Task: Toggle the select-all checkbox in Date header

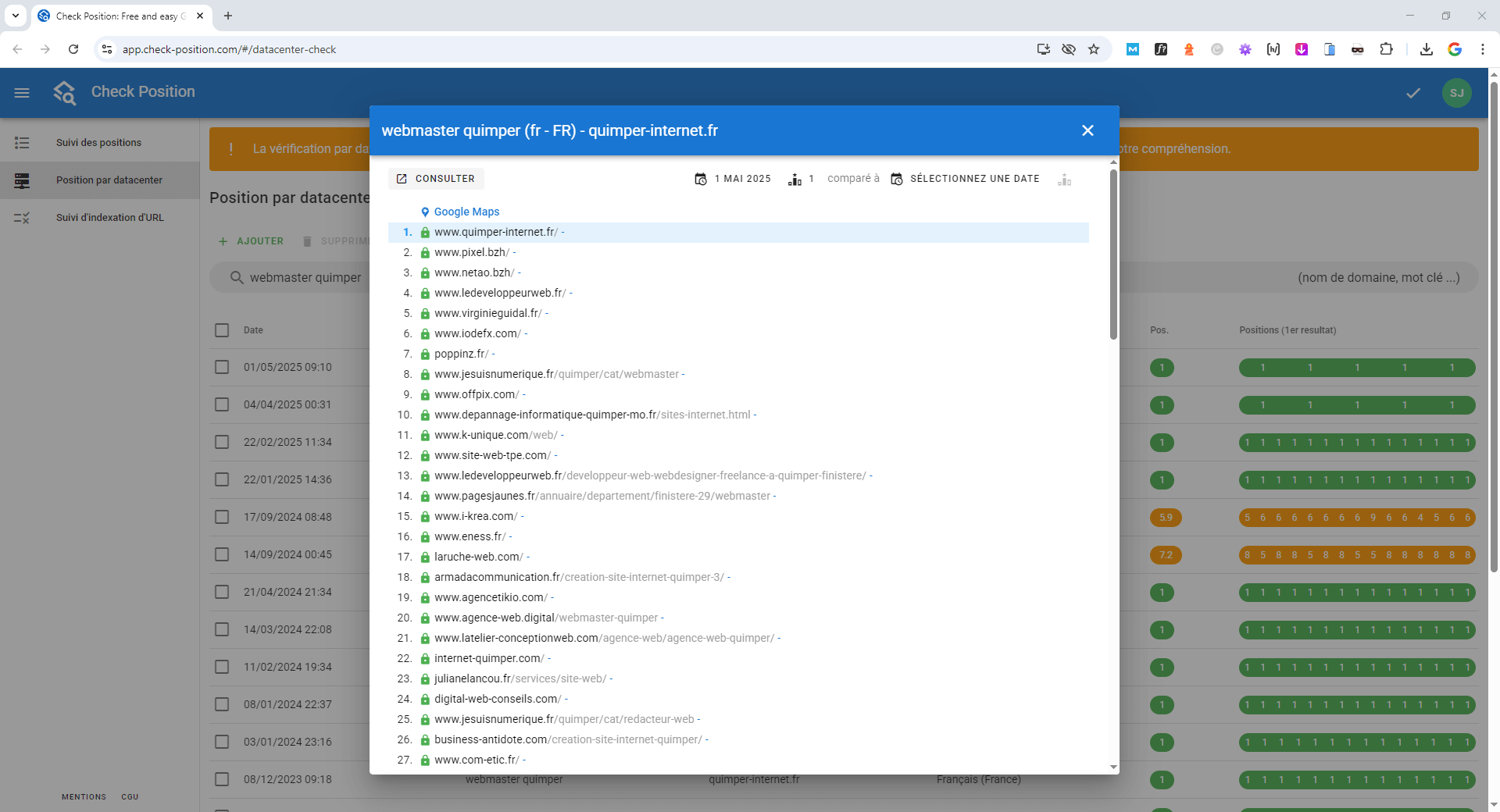Action: [x=222, y=330]
